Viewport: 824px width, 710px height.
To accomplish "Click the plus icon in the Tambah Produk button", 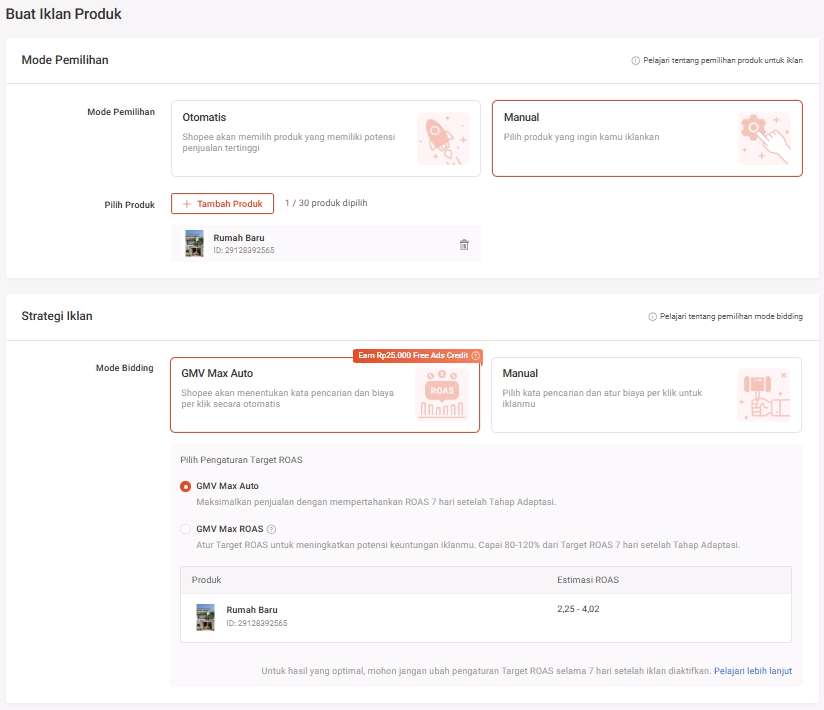I will point(187,204).
